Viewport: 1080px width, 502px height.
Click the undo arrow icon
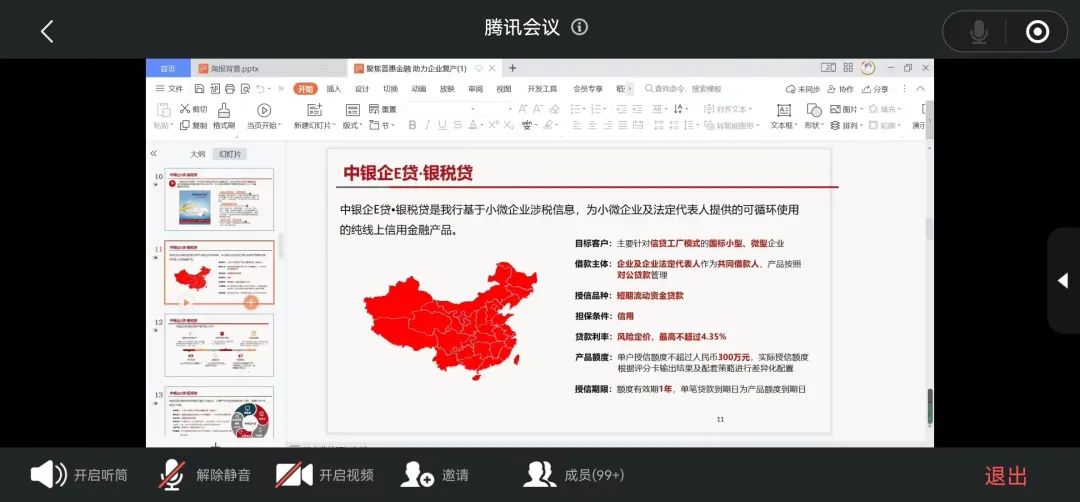pyautogui.click(x=260, y=89)
